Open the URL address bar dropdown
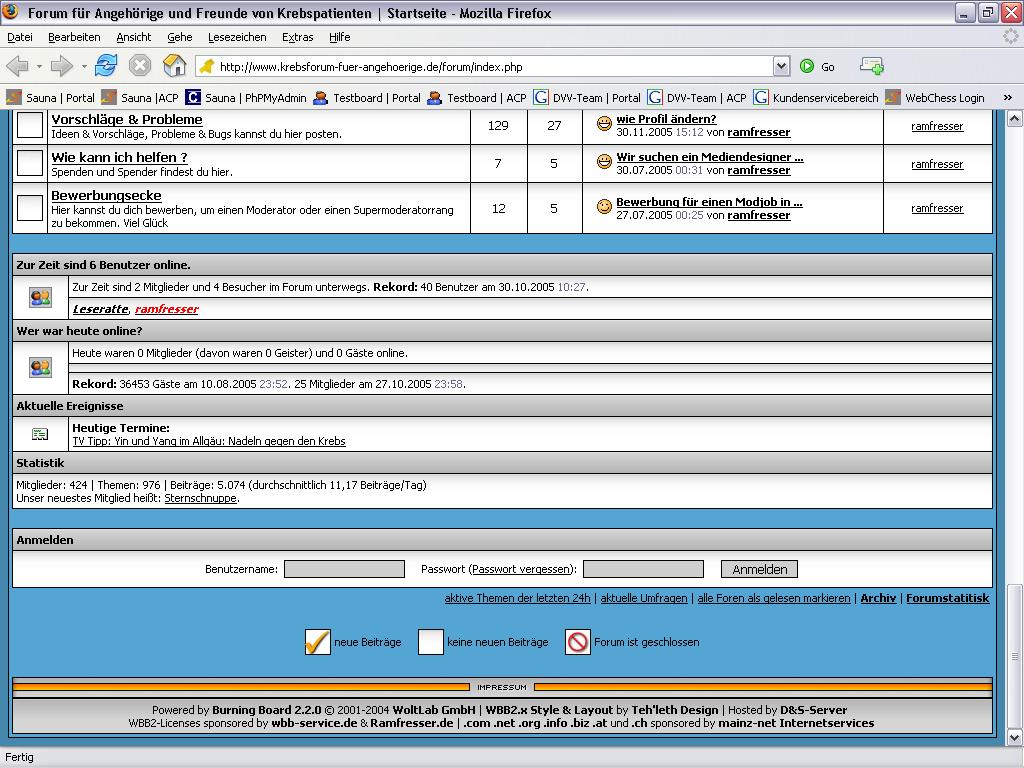The width and height of the screenshot is (1024, 768). click(x=781, y=67)
